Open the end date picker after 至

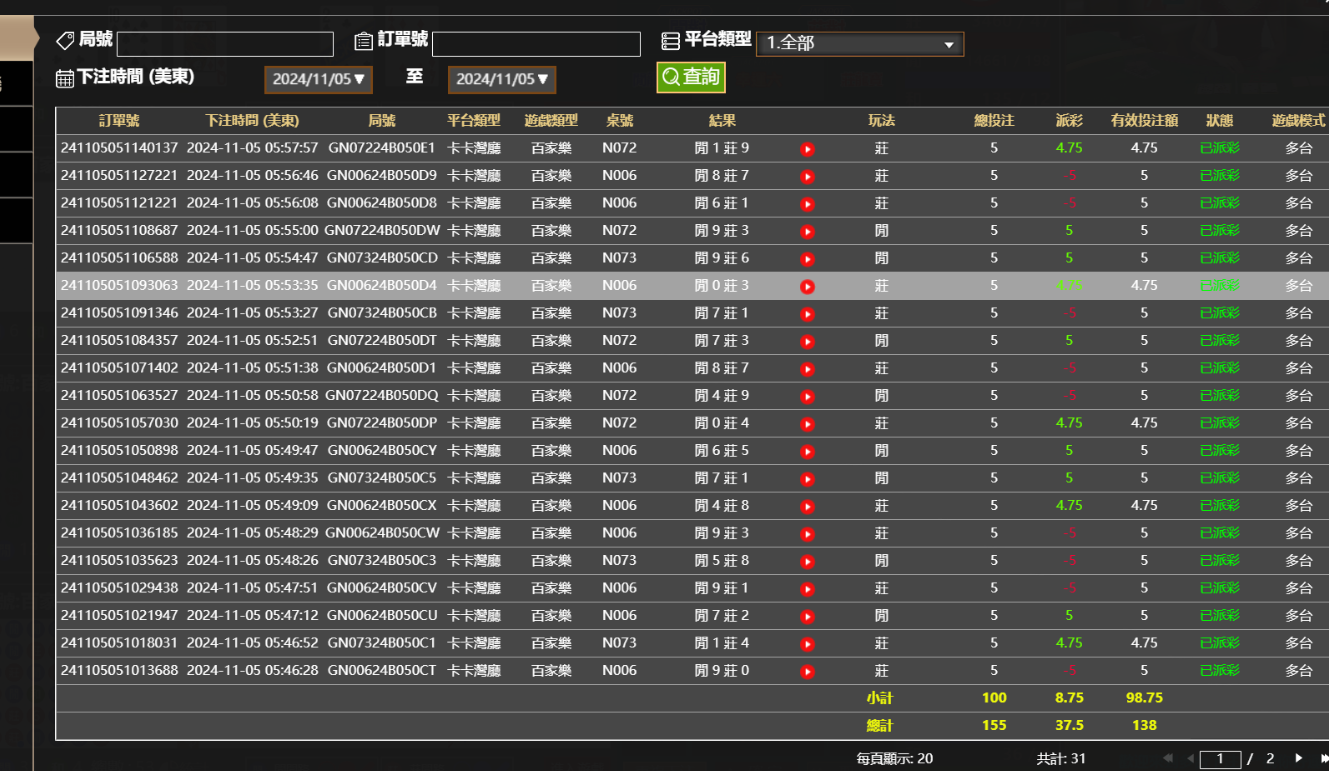(502, 79)
